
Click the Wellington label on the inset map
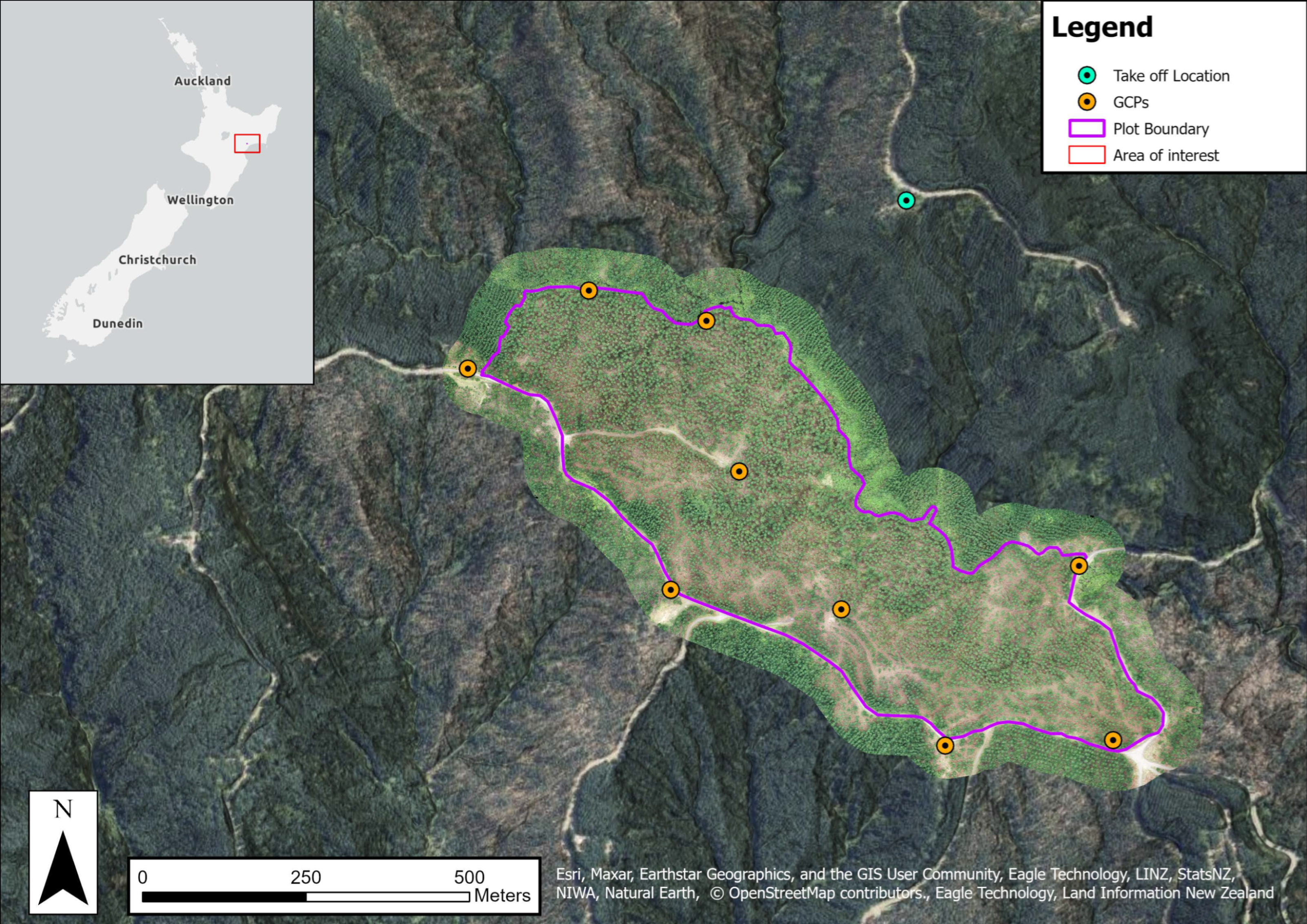pyautogui.click(x=200, y=200)
